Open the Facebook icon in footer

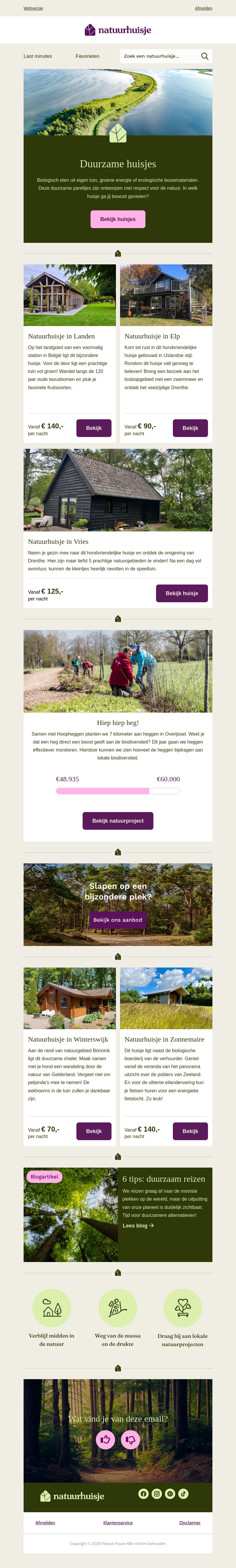coord(144,1493)
